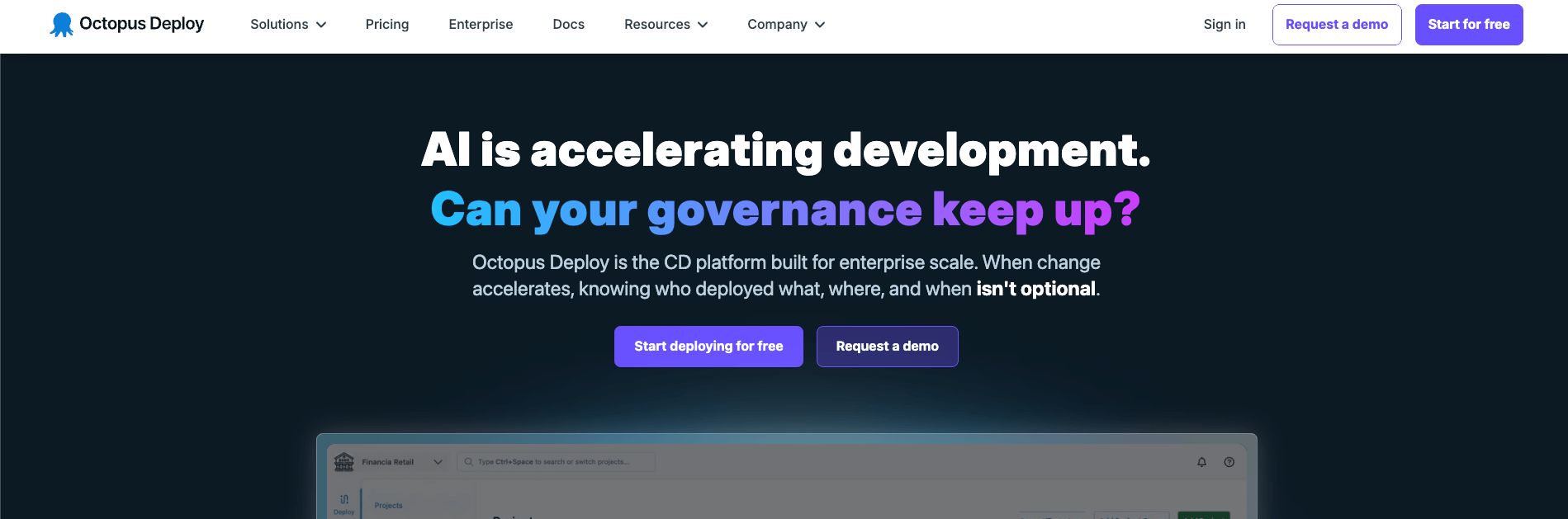Click the search magnifier icon in the preview
Screen dimensions: 1568x519
point(468,462)
